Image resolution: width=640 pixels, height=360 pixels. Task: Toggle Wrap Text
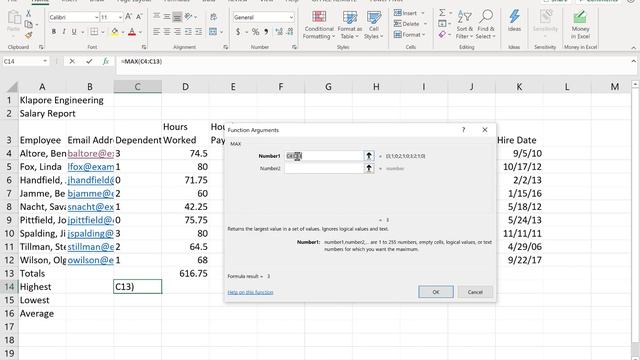coord(213,17)
